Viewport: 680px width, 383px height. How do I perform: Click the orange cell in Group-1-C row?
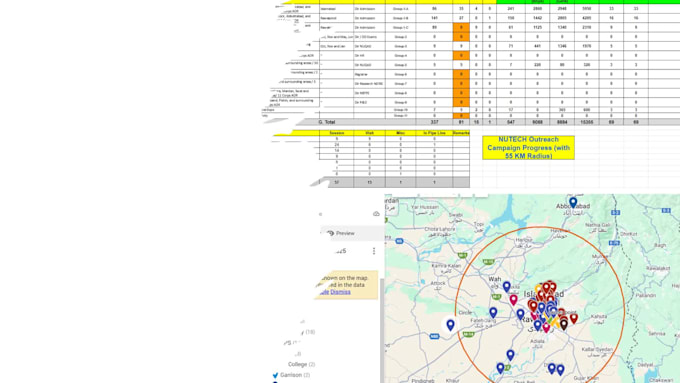461,27
